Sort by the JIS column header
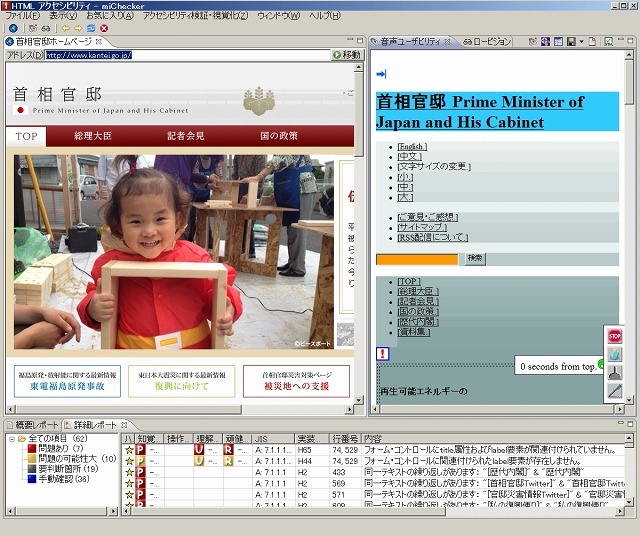Screen dimensions: 640x536 click(x=273, y=439)
